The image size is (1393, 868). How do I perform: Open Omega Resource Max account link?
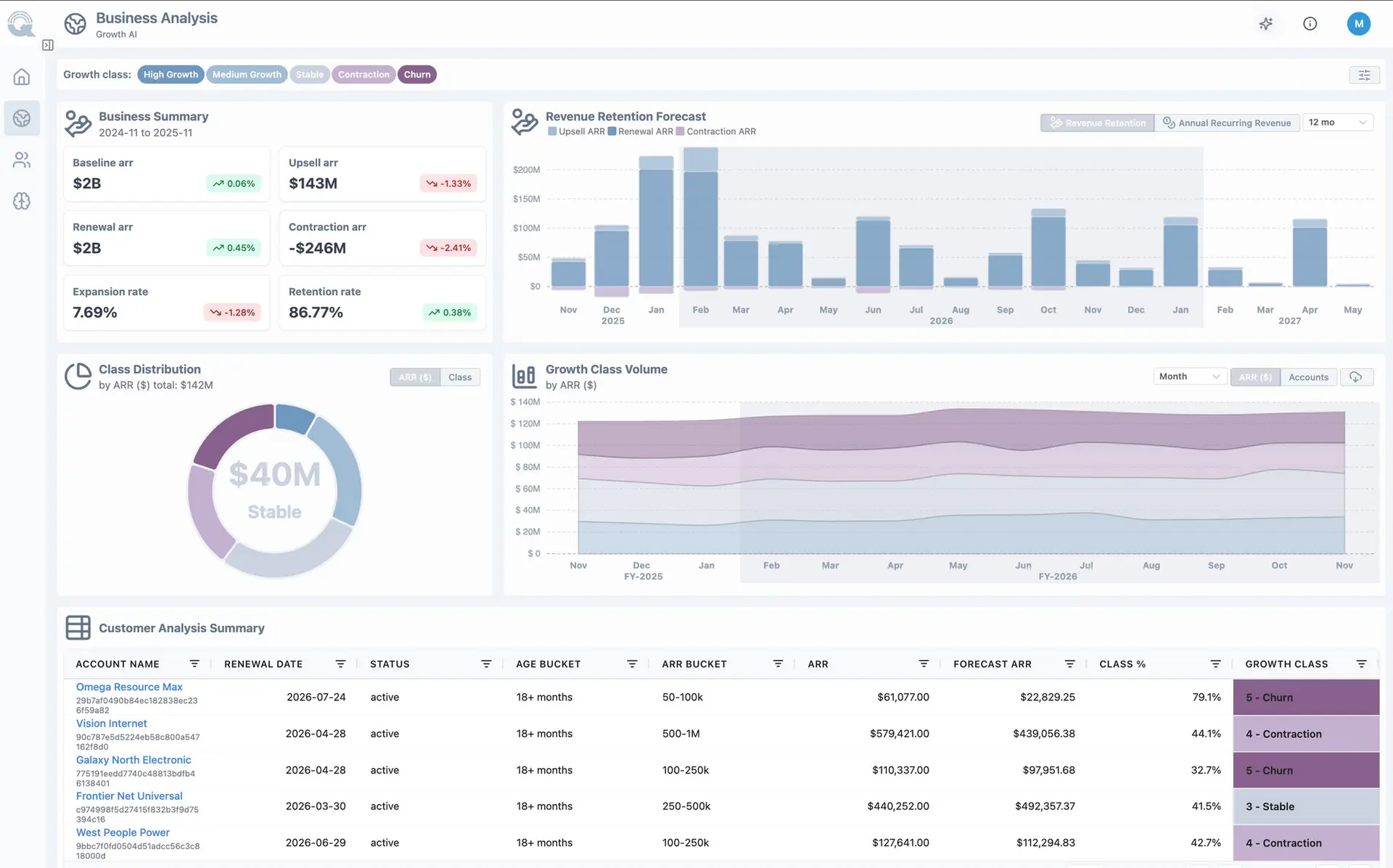(x=129, y=687)
